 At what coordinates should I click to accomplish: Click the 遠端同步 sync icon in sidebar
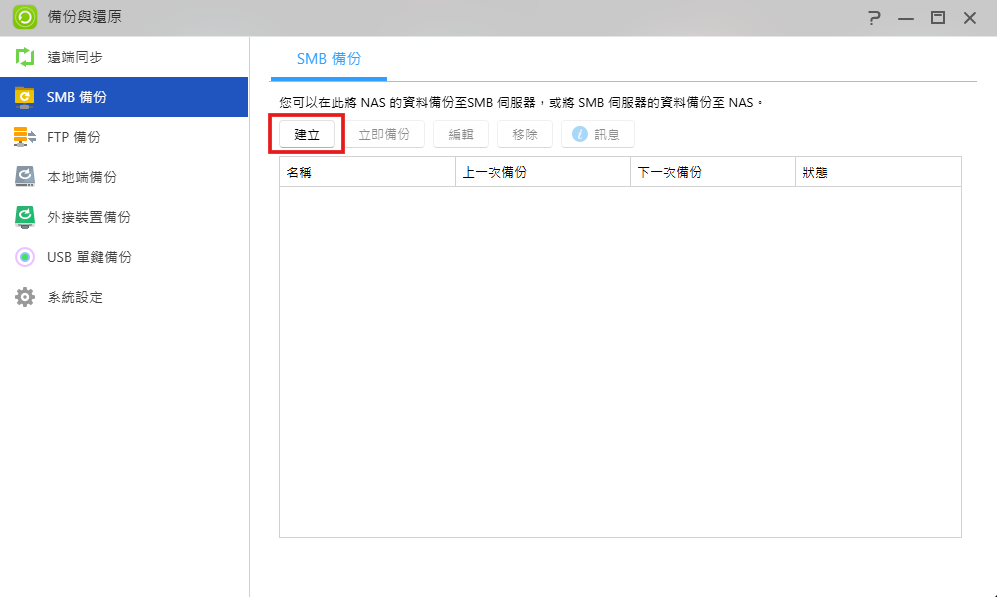pos(24,57)
